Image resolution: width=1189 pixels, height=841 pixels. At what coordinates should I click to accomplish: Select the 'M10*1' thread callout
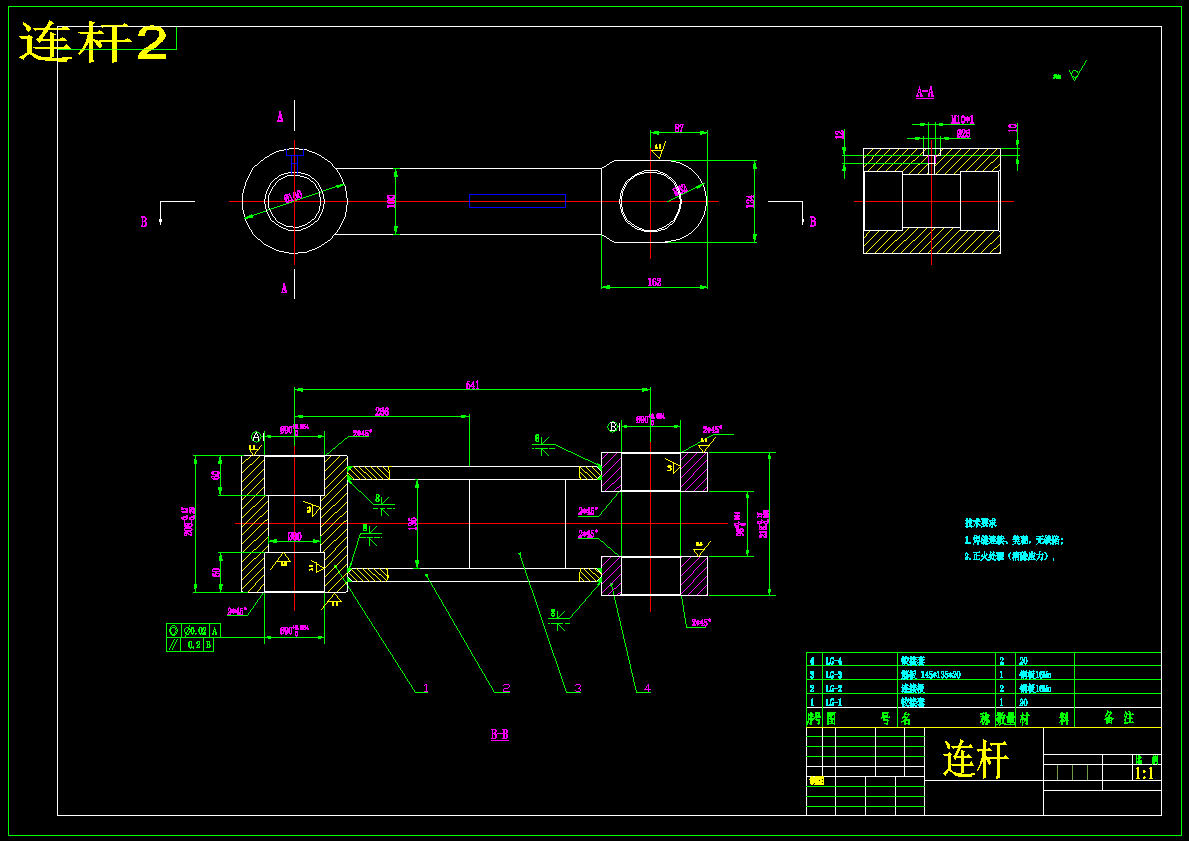[962, 120]
